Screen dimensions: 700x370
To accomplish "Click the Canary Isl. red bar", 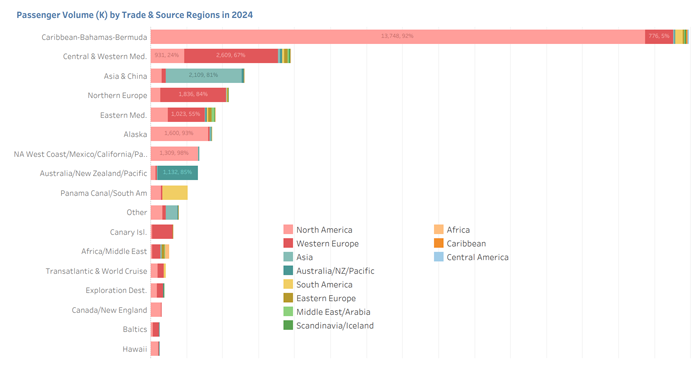I will (x=162, y=232).
